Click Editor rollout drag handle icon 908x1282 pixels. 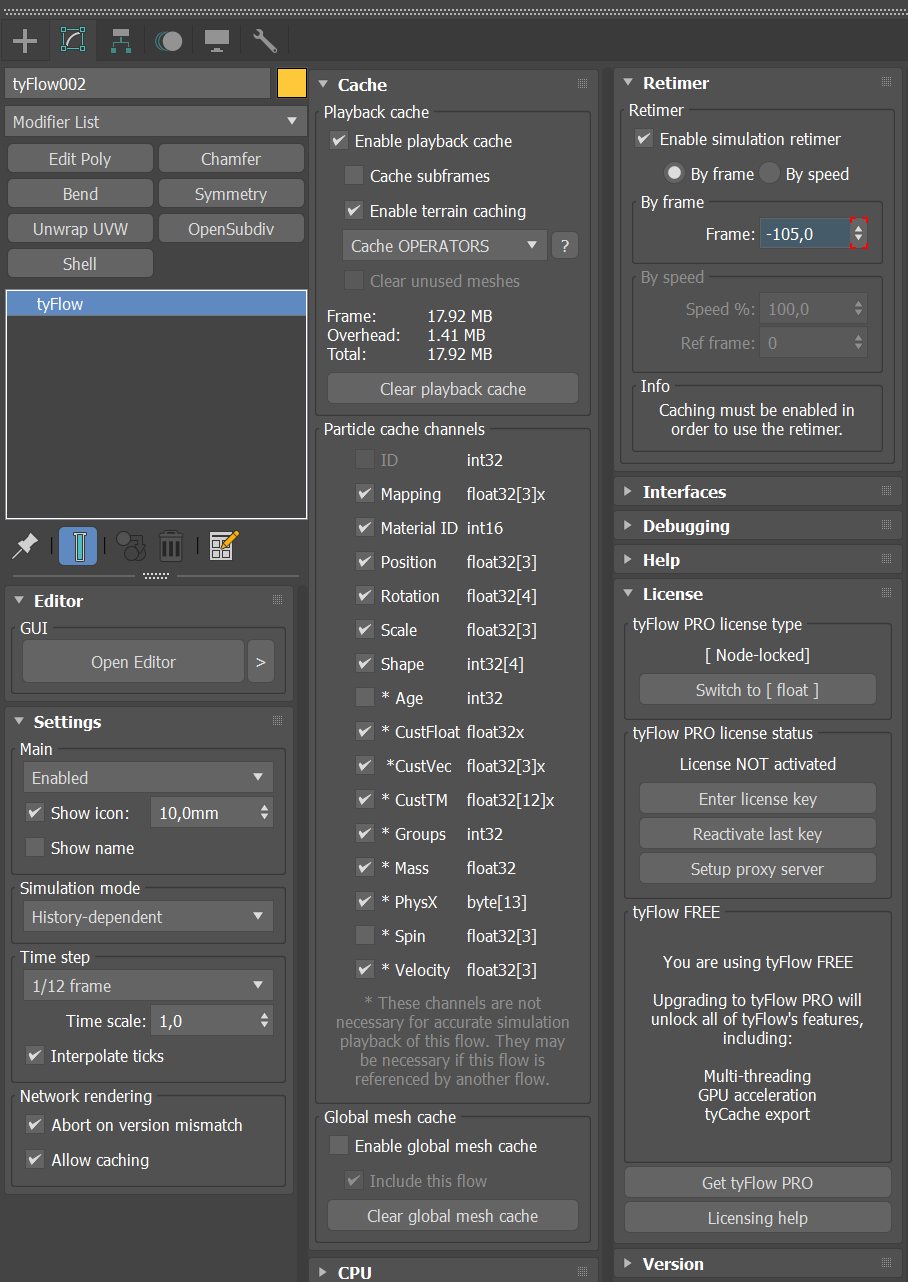(278, 600)
